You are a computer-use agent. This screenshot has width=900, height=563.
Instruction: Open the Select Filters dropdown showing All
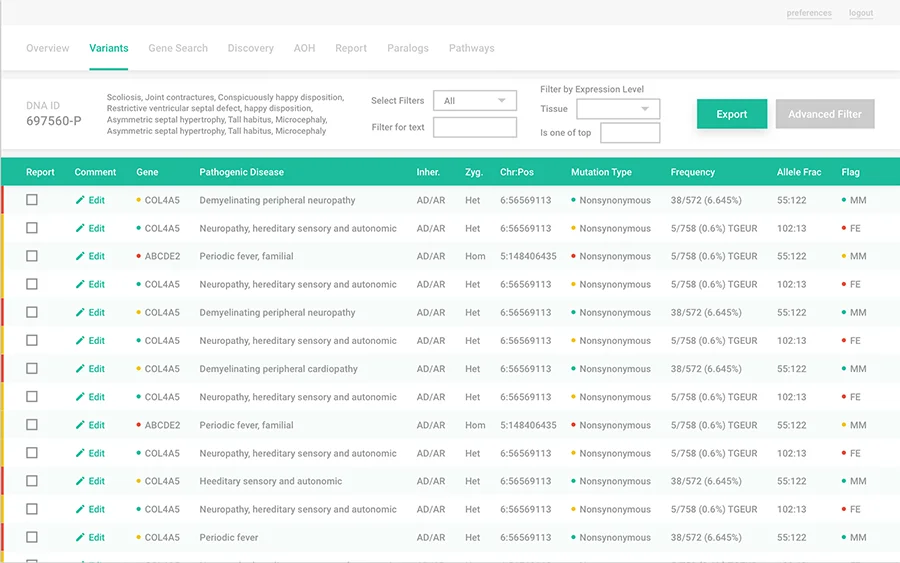(475, 100)
